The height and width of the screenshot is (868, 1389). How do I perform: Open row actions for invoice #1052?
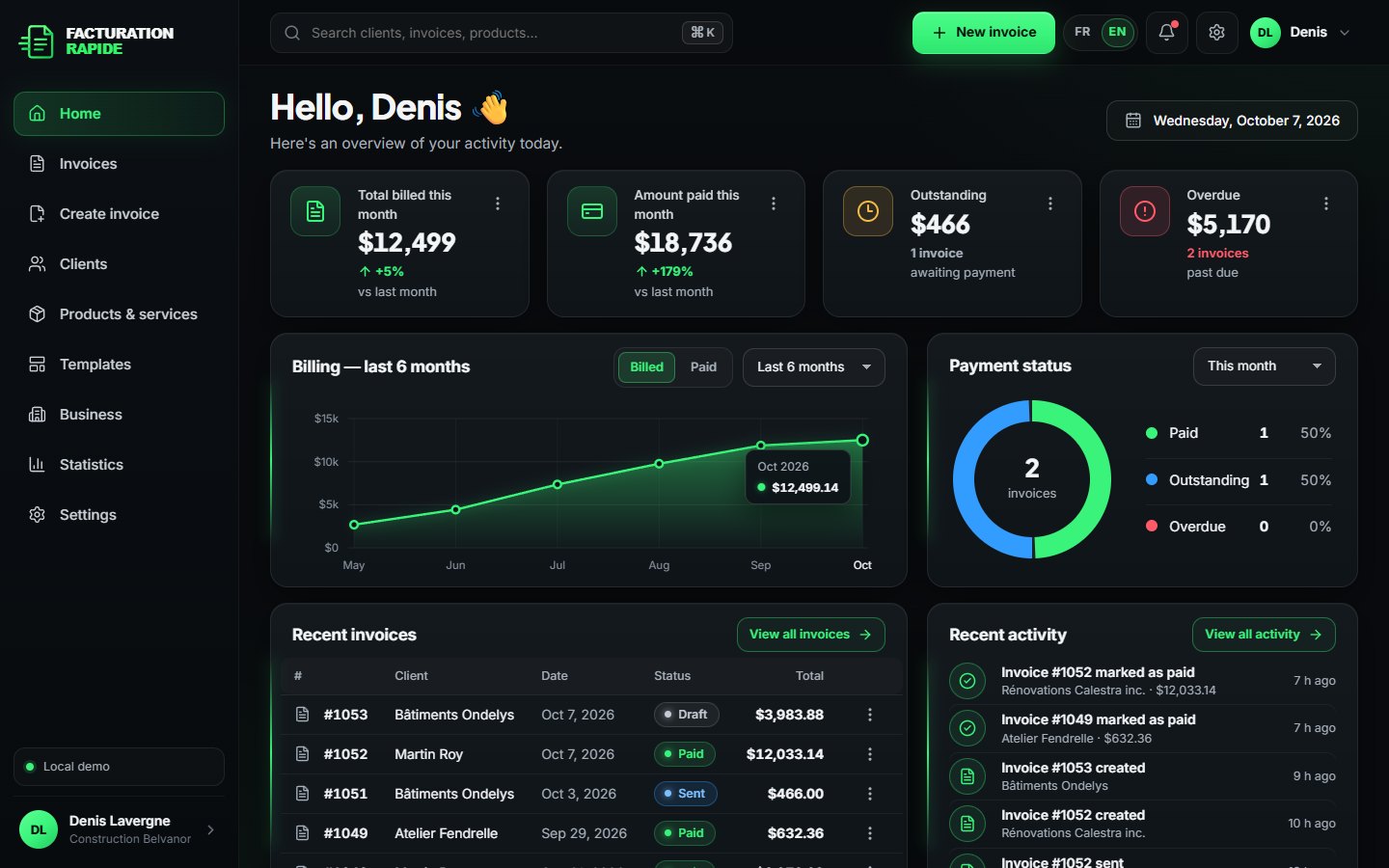tap(870, 754)
